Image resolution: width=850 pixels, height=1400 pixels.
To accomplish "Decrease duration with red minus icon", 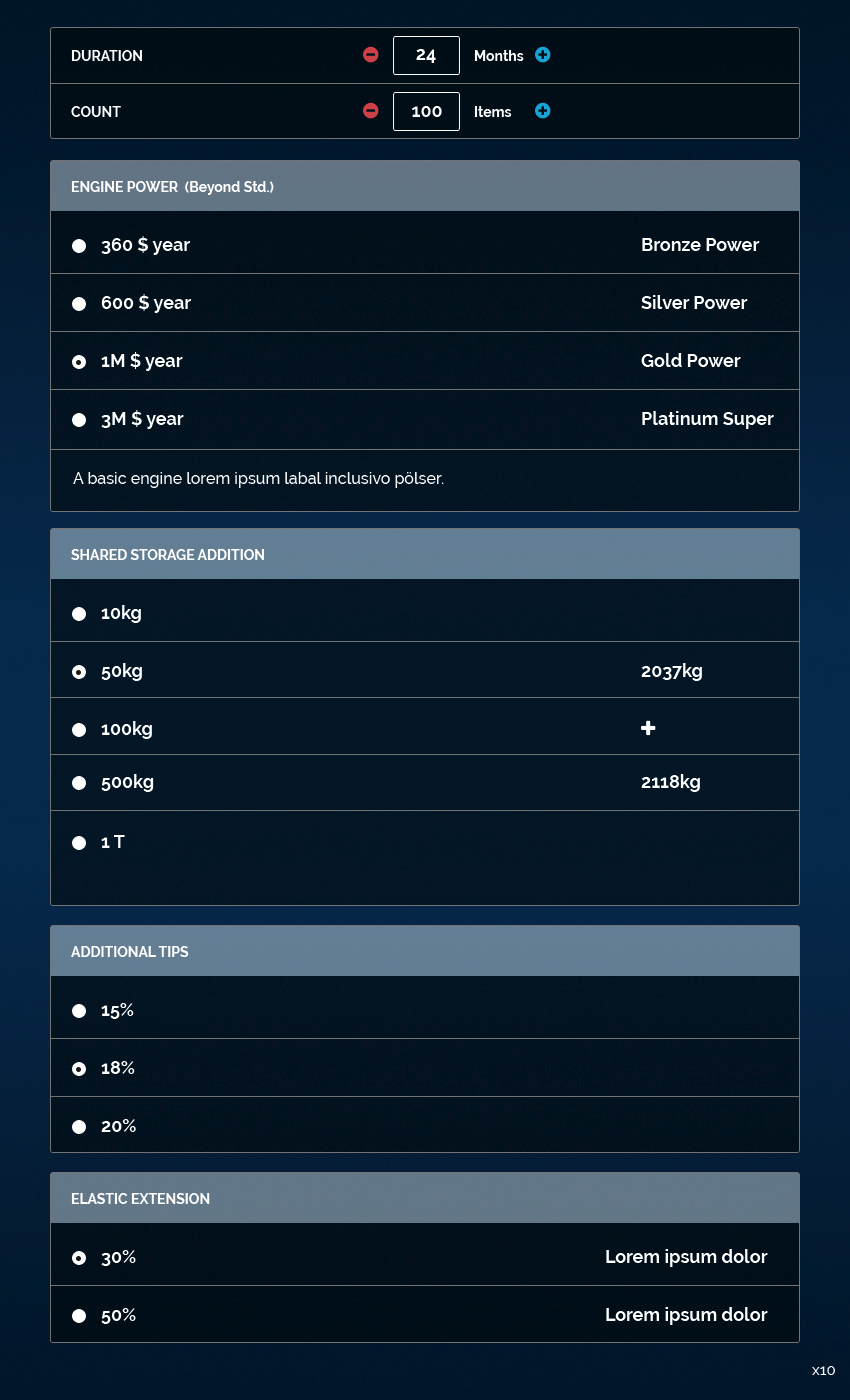I will pos(371,55).
